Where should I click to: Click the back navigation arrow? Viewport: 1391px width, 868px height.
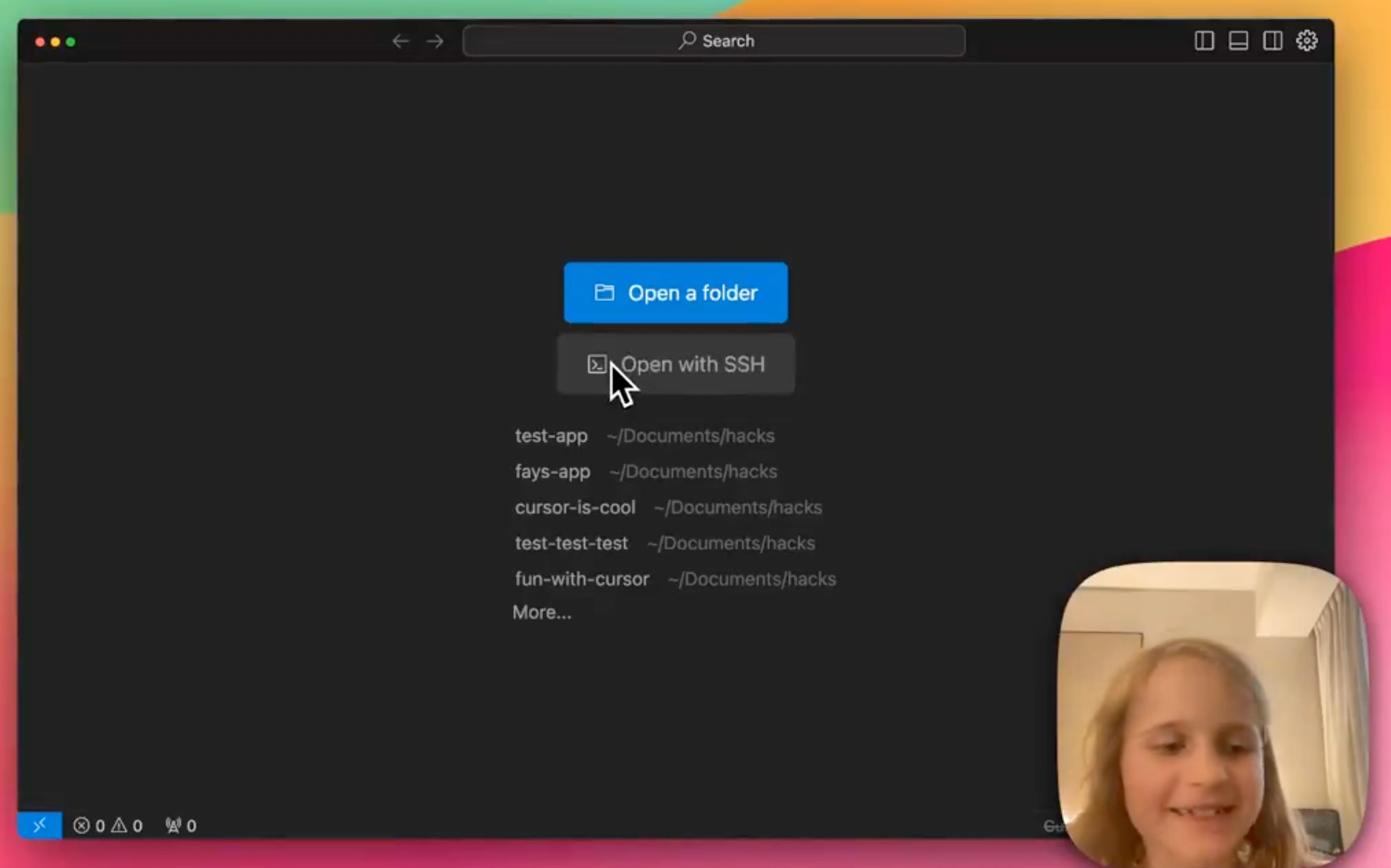[x=400, y=41]
